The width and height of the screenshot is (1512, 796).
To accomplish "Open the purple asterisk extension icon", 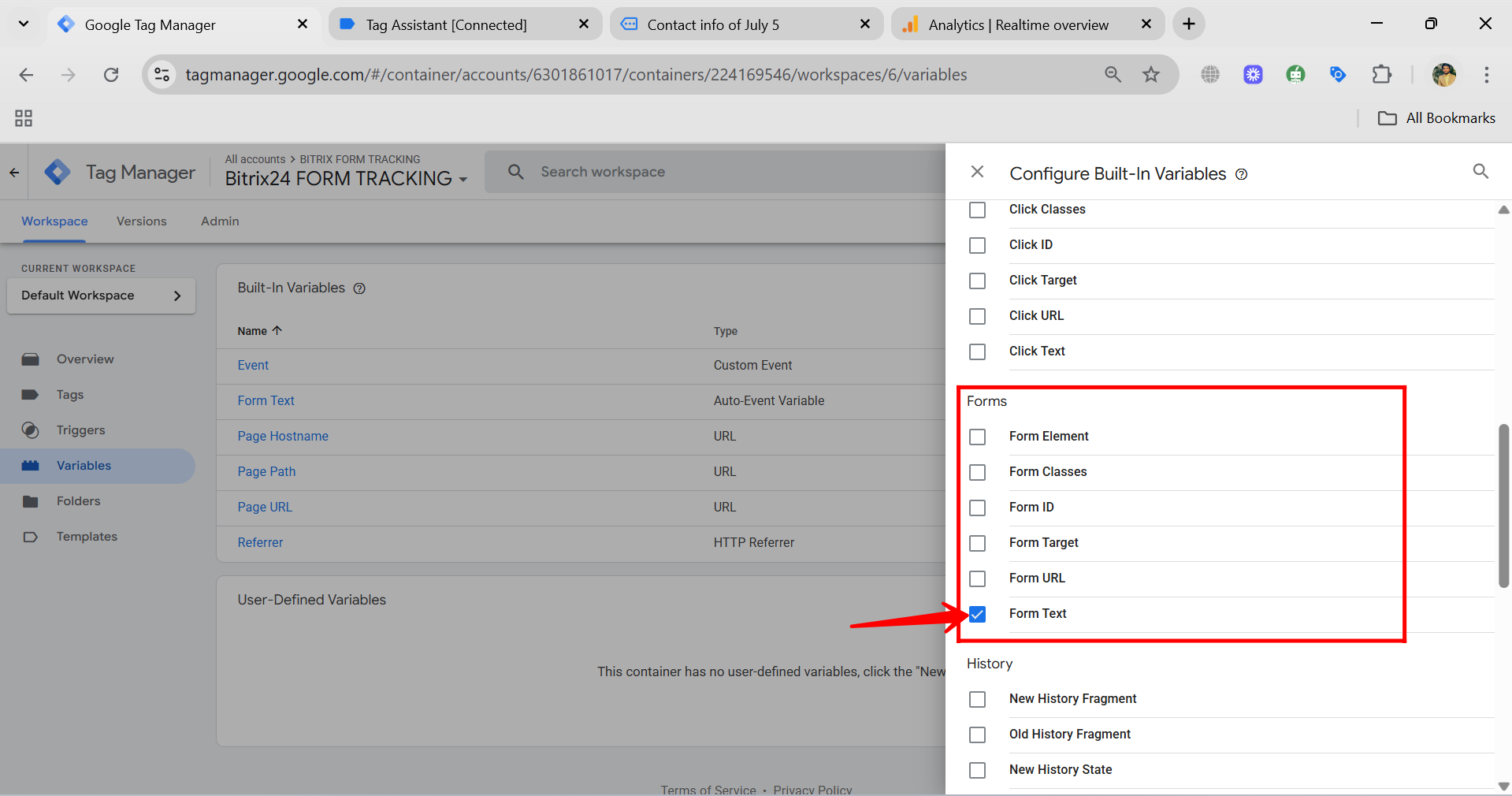I will (x=1253, y=75).
